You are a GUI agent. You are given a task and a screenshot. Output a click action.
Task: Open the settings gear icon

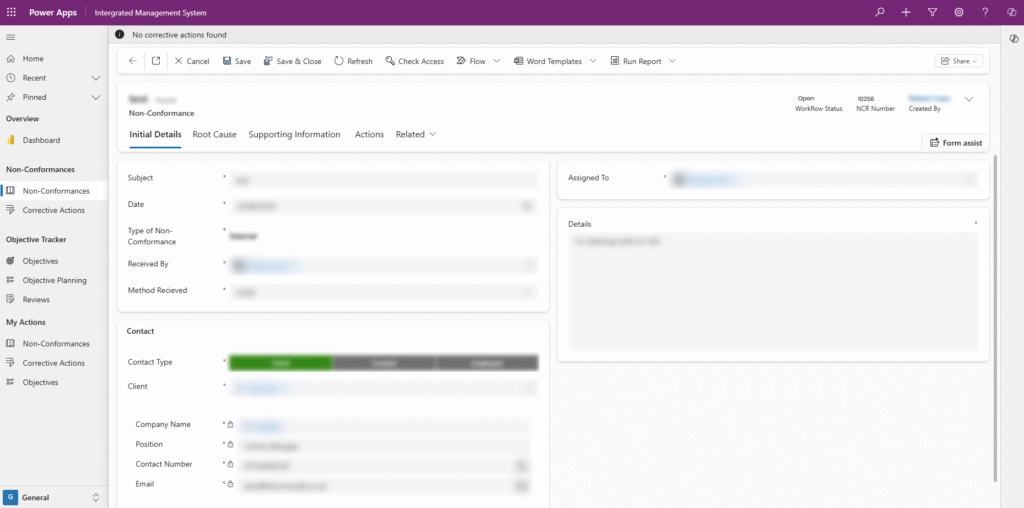coord(959,12)
